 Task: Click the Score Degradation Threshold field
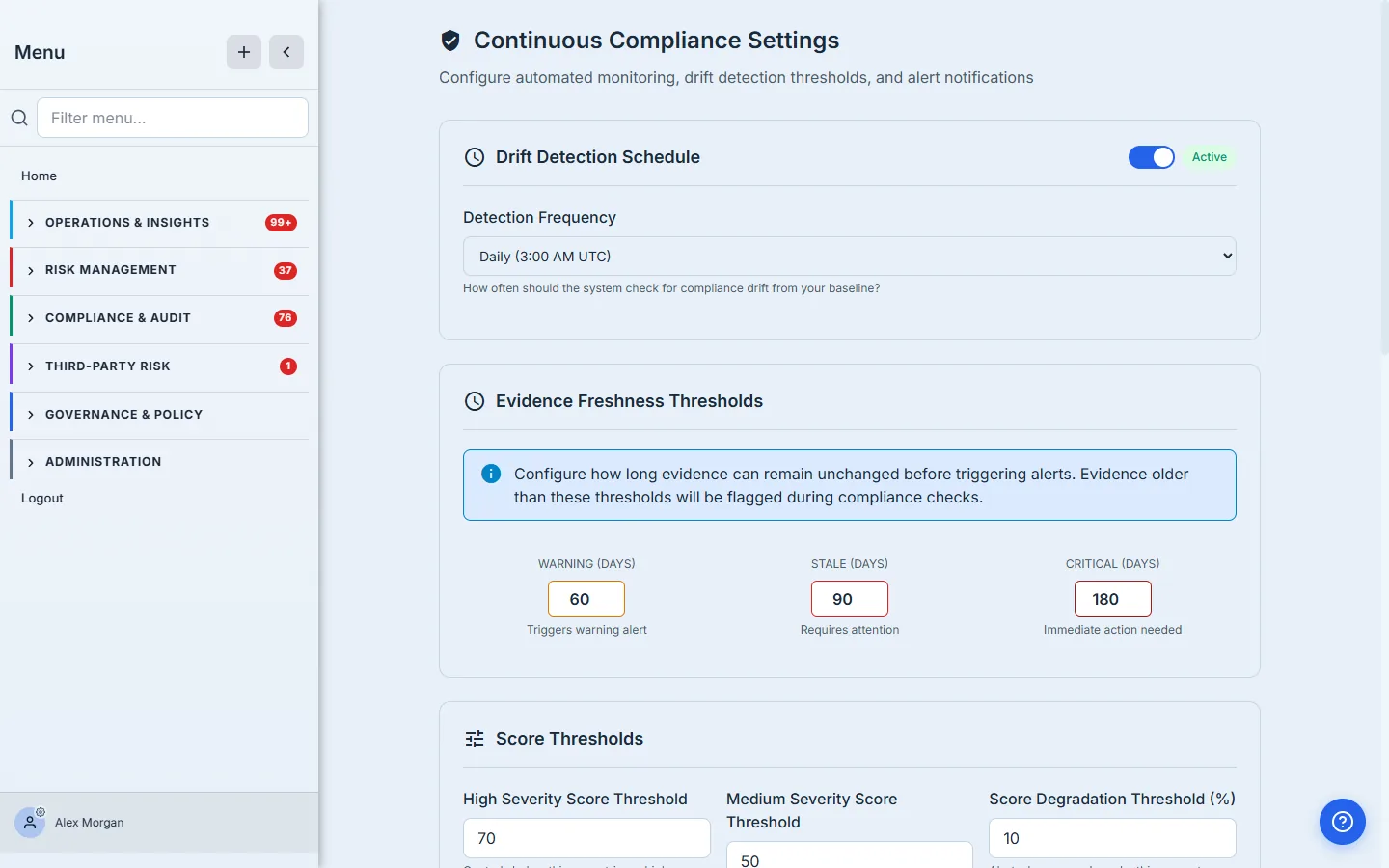pyautogui.click(x=1112, y=838)
